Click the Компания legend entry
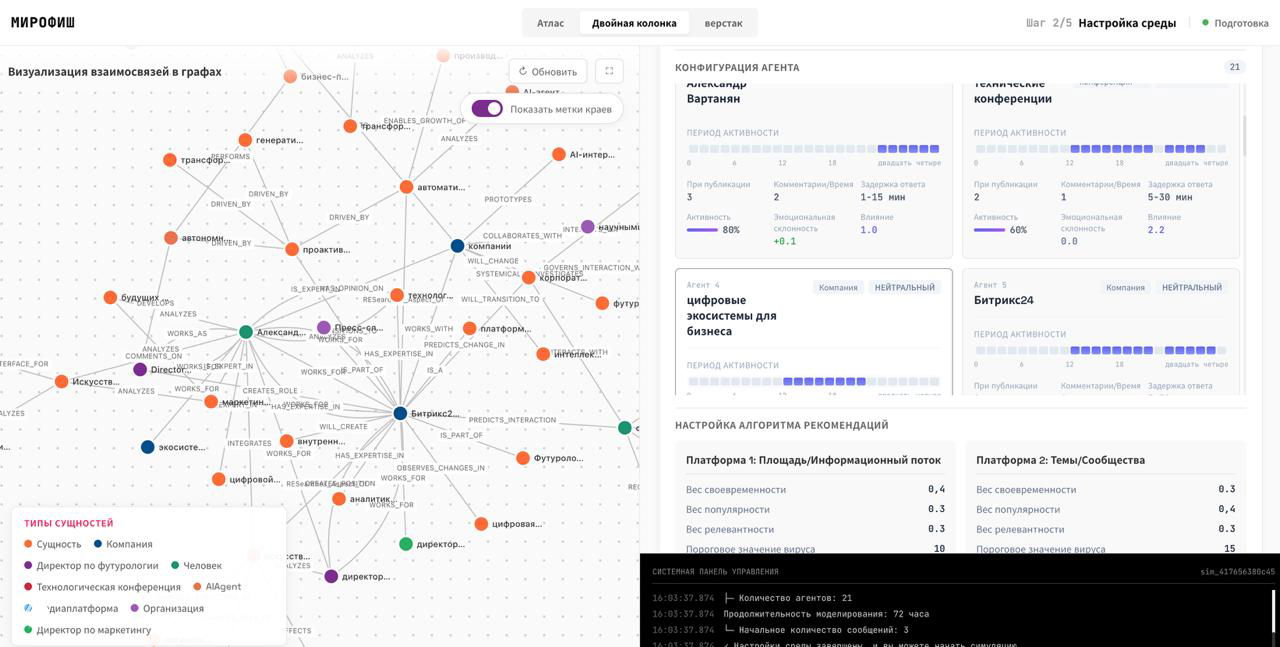1280x647 pixels. pos(123,544)
